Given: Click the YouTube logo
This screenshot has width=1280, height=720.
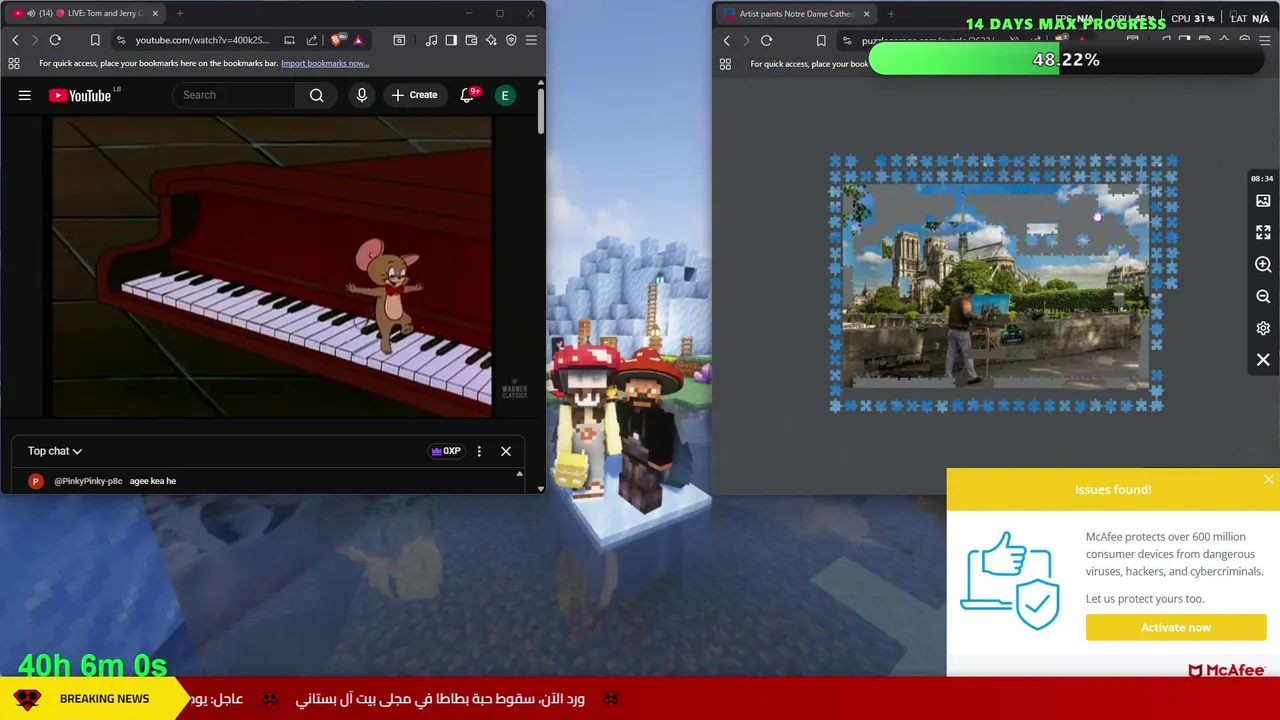Looking at the screenshot, I should point(80,95).
